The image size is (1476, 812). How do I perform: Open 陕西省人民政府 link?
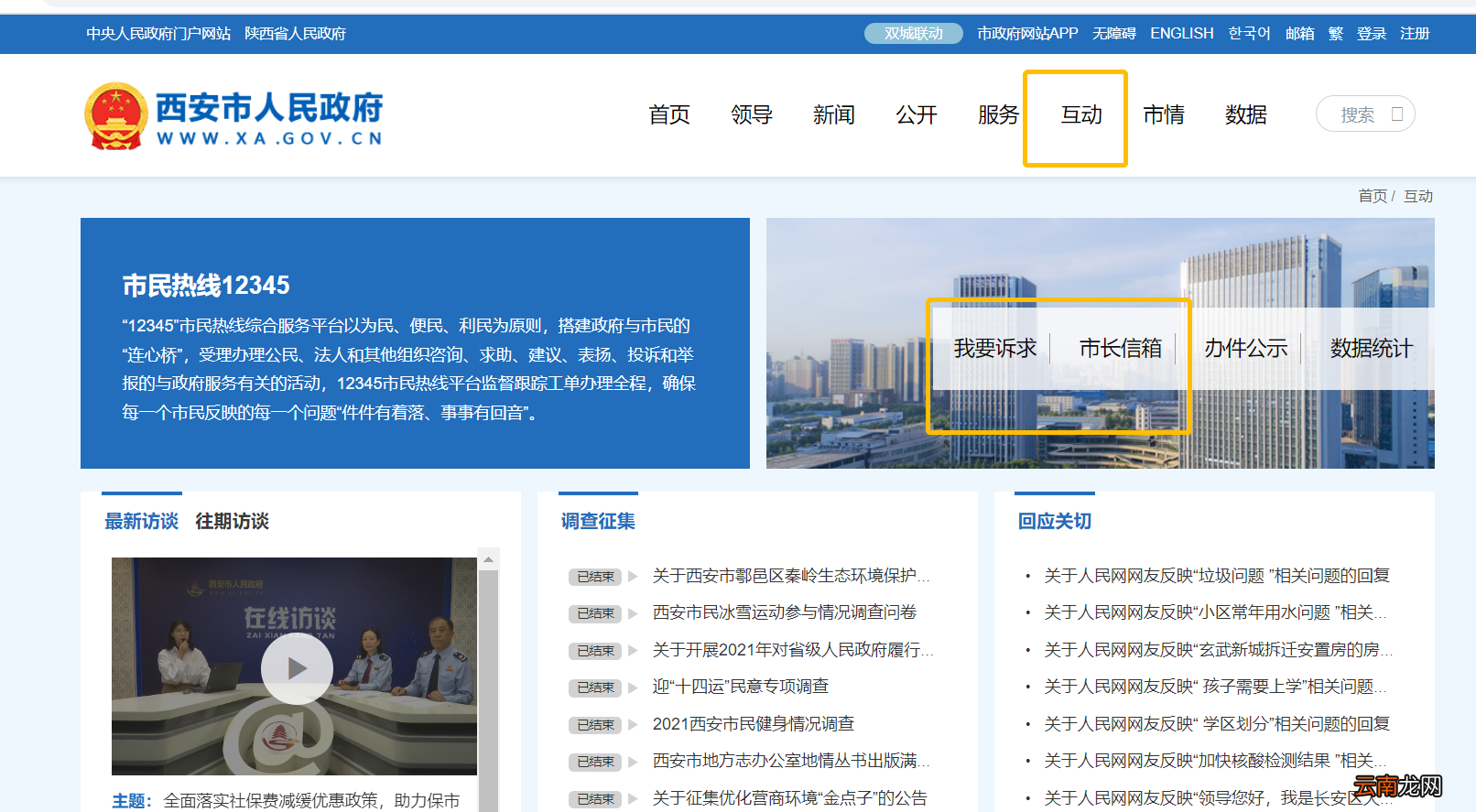point(295,34)
